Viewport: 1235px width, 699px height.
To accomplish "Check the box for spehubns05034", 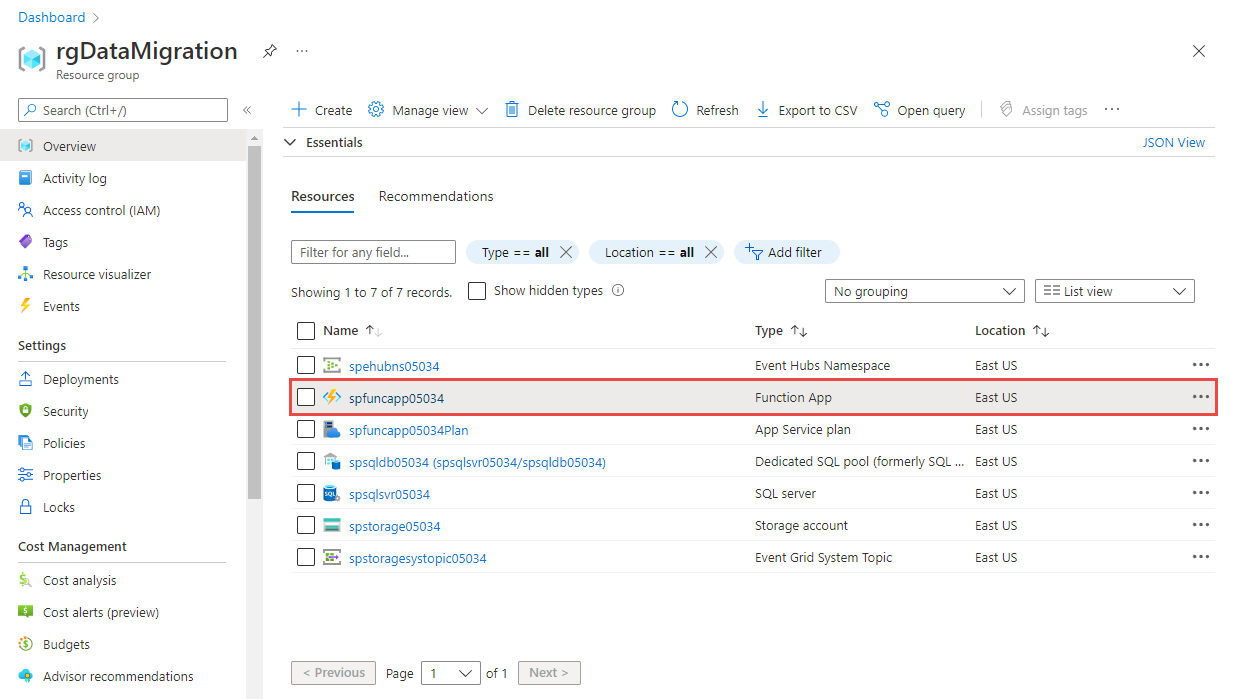I will point(306,365).
